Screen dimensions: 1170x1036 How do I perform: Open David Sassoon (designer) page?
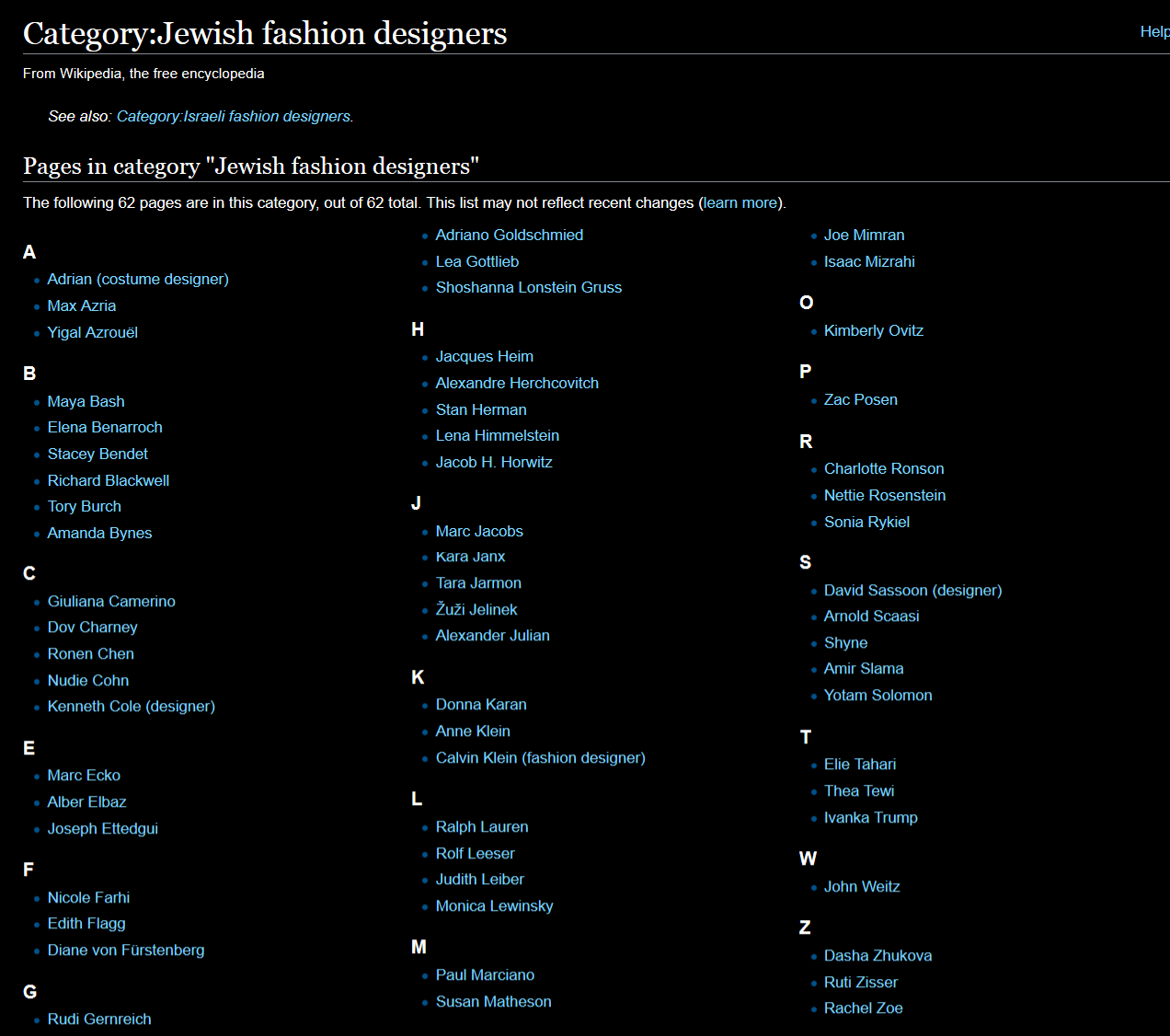coord(913,590)
